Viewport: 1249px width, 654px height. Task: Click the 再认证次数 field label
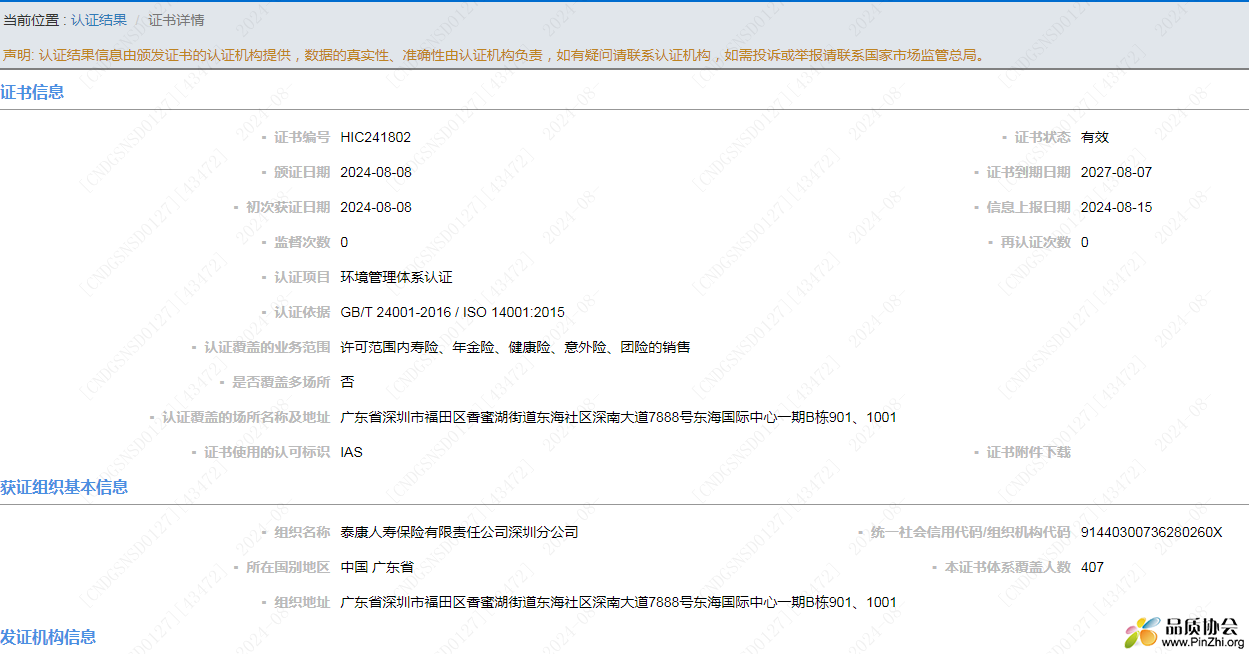(x=1035, y=242)
